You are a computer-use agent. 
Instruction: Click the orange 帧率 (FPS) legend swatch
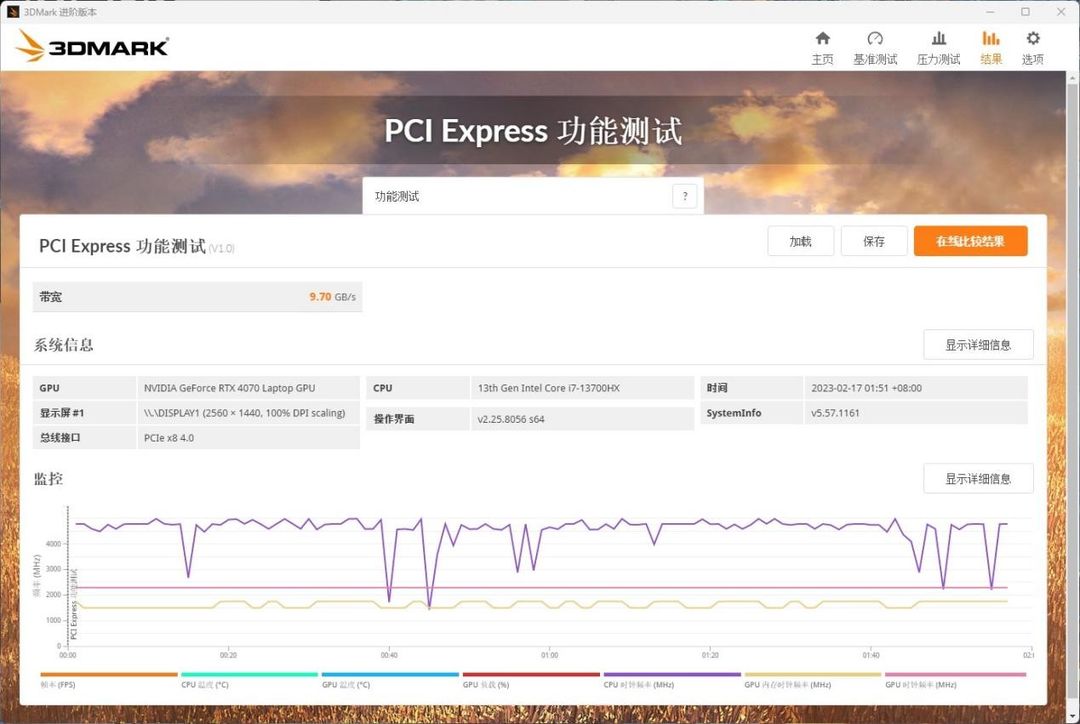pos(109,674)
